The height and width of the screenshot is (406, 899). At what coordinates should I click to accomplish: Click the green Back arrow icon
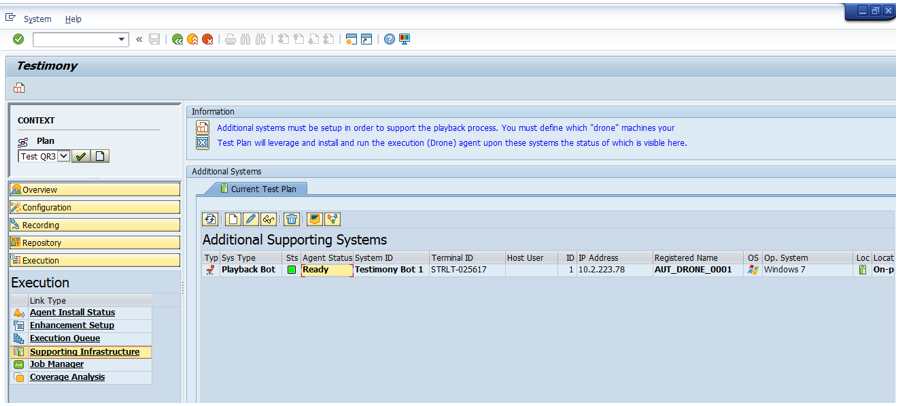click(x=178, y=40)
